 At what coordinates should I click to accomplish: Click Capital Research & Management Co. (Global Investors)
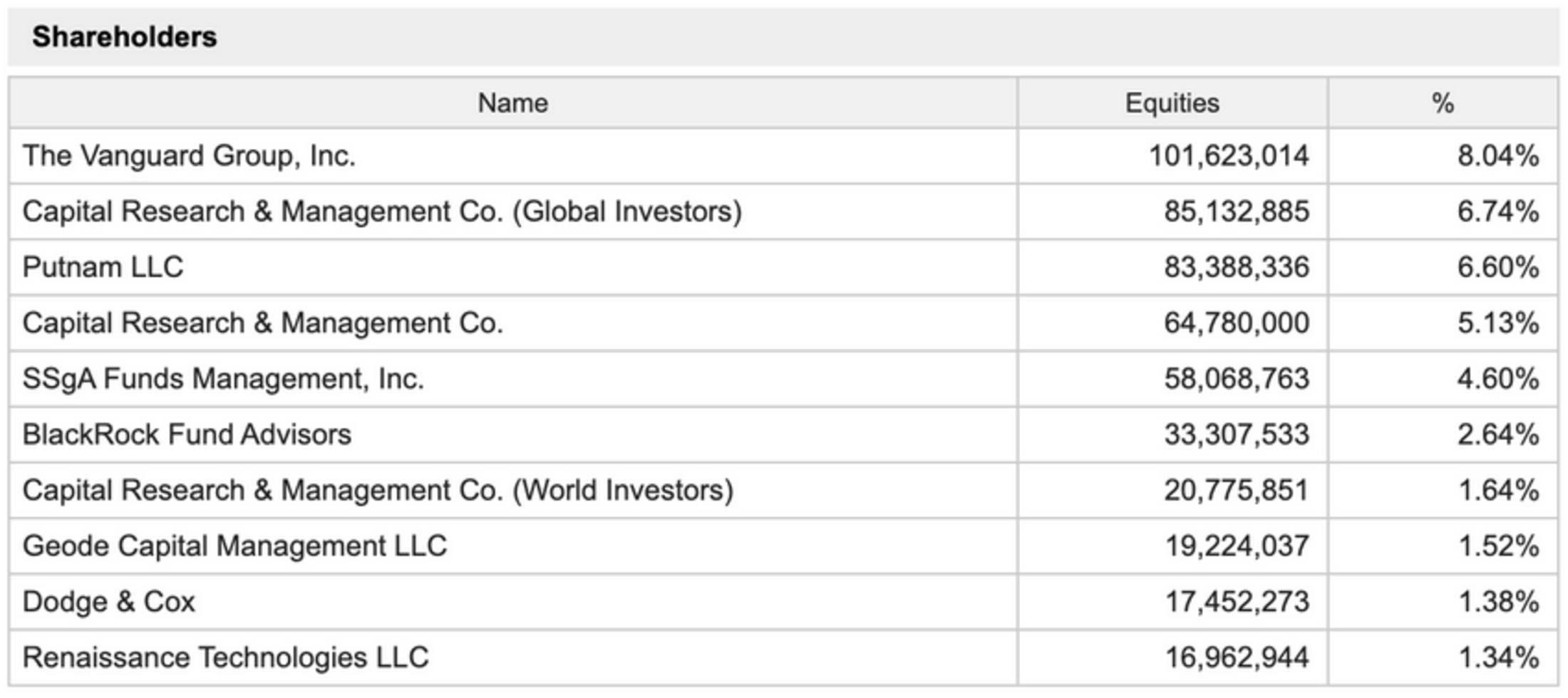382,212
